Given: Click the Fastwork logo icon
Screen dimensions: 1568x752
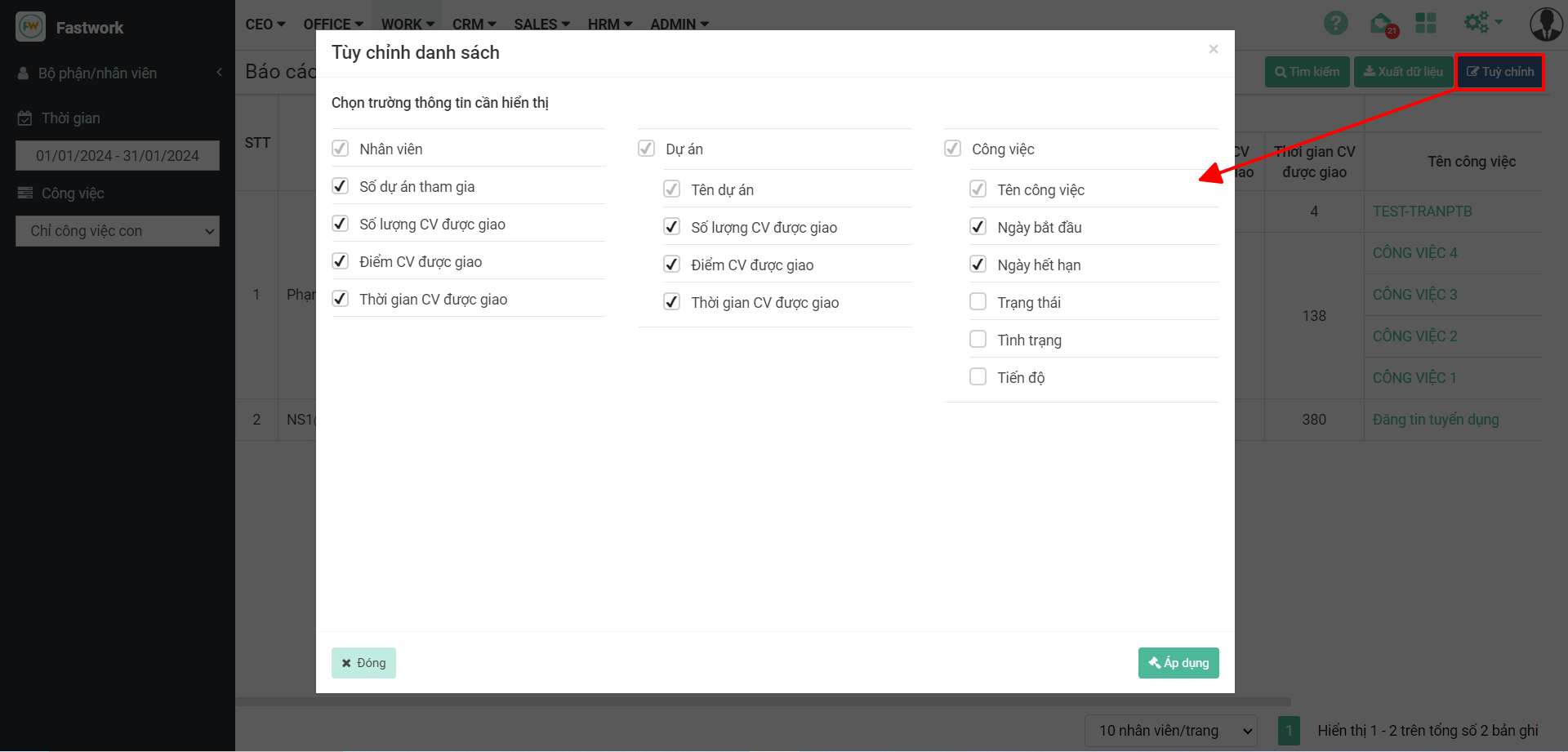Looking at the screenshot, I should (31, 27).
